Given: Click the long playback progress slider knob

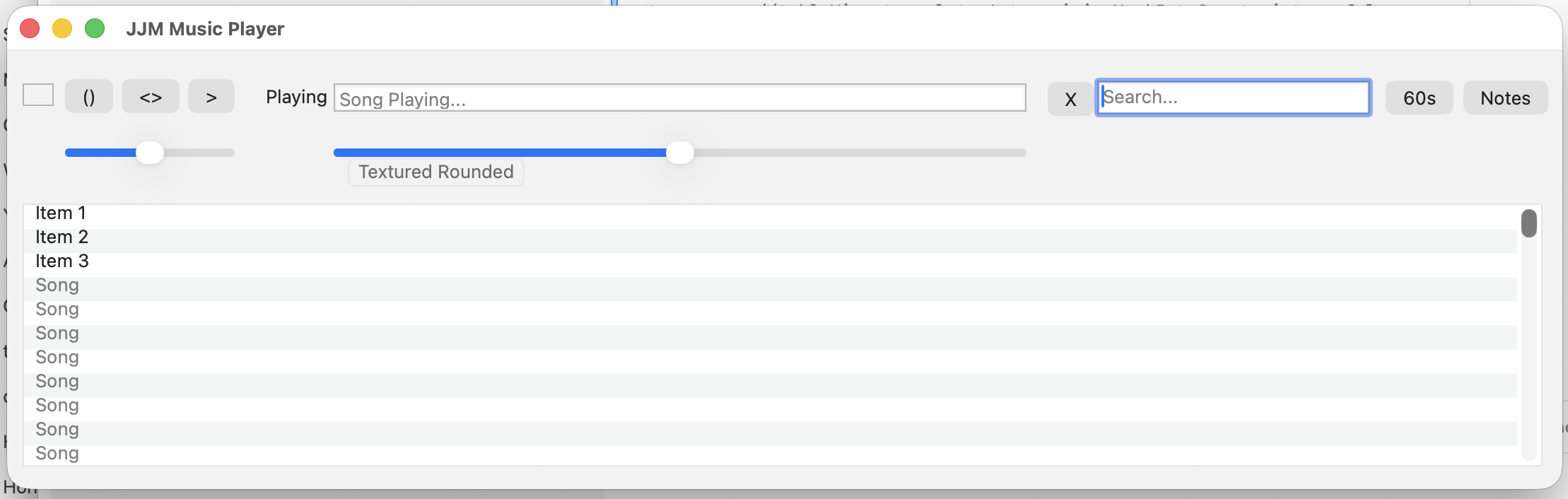Looking at the screenshot, I should pyautogui.click(x=680, y=153).
